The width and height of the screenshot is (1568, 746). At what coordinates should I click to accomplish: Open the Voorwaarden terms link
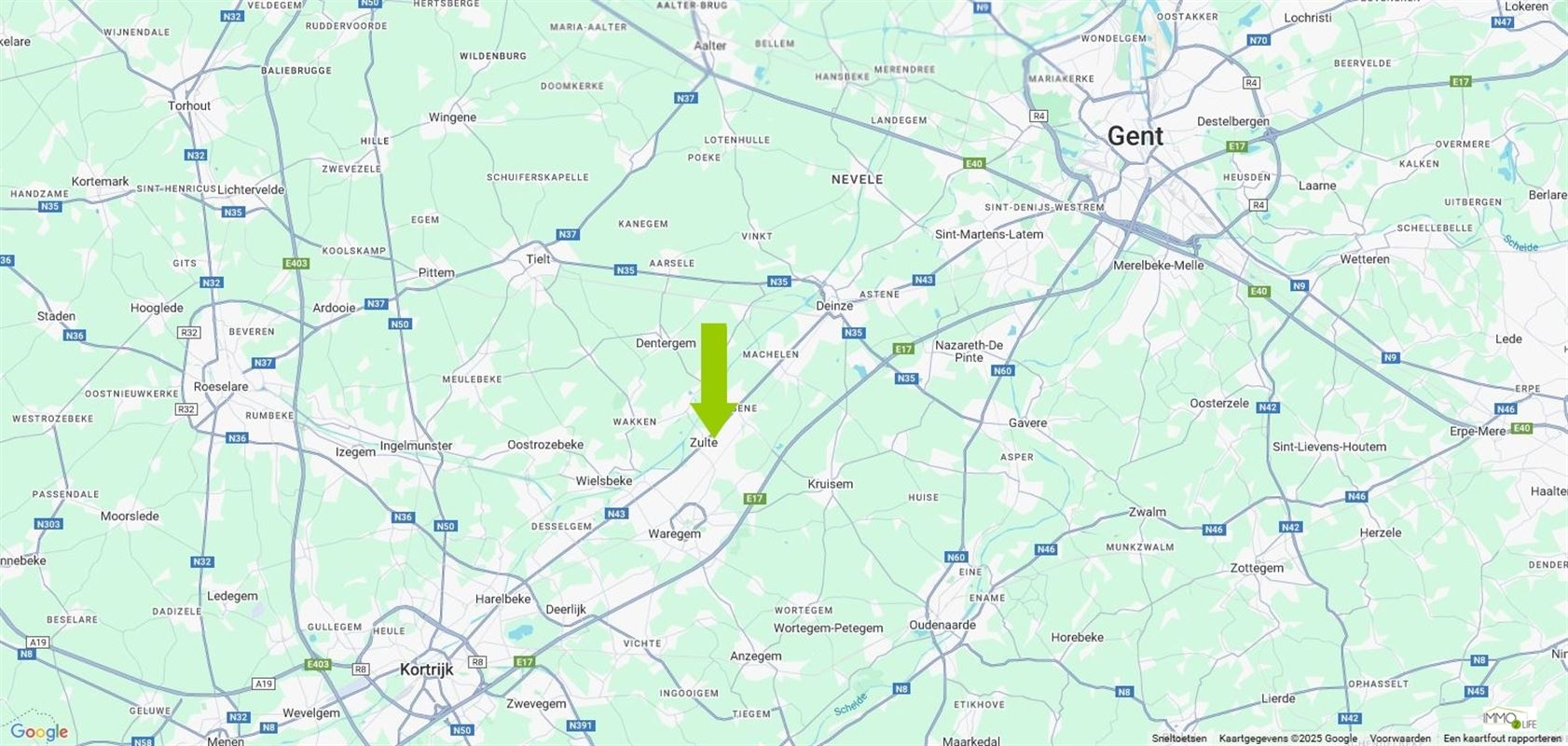(1400, 739)
